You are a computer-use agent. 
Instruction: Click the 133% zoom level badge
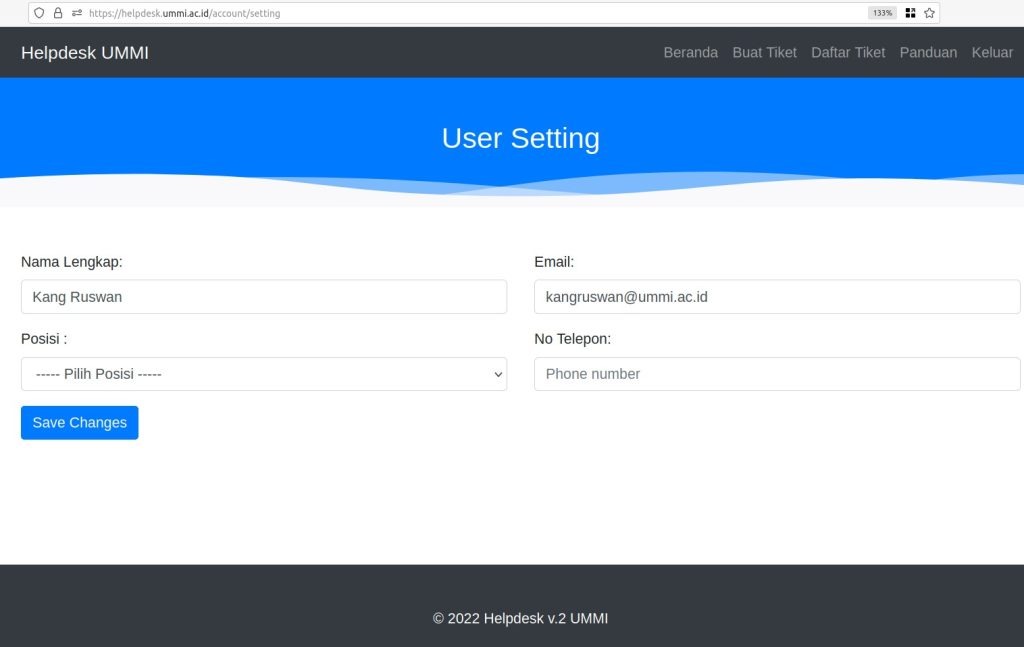tap(882, 13)
